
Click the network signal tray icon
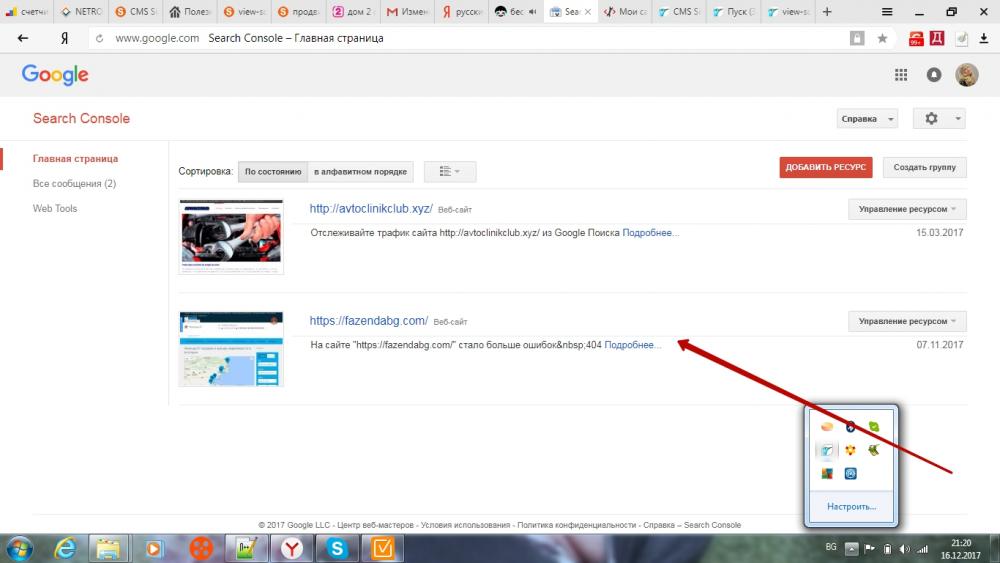922,548
